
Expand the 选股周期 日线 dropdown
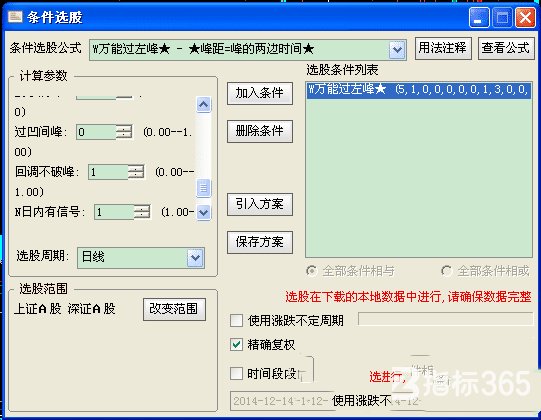pyautogui.click(x=195, y=257)
